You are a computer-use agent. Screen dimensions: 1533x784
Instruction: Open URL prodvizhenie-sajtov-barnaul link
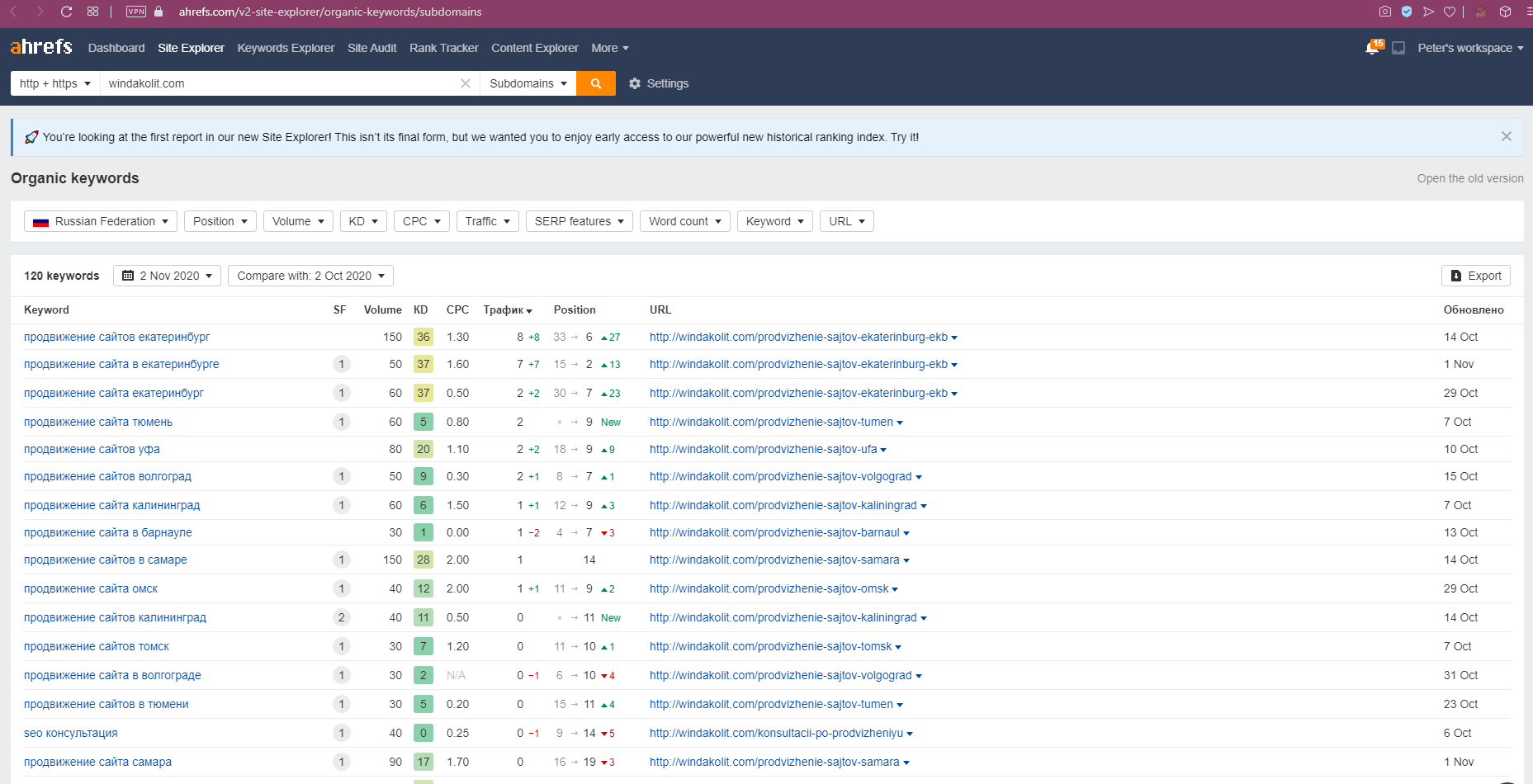click(774, 532)
